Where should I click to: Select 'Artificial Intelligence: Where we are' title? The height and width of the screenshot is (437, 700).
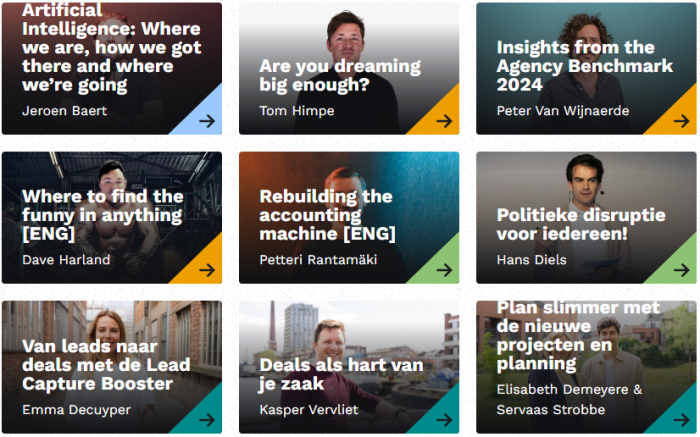coord(112,48)
